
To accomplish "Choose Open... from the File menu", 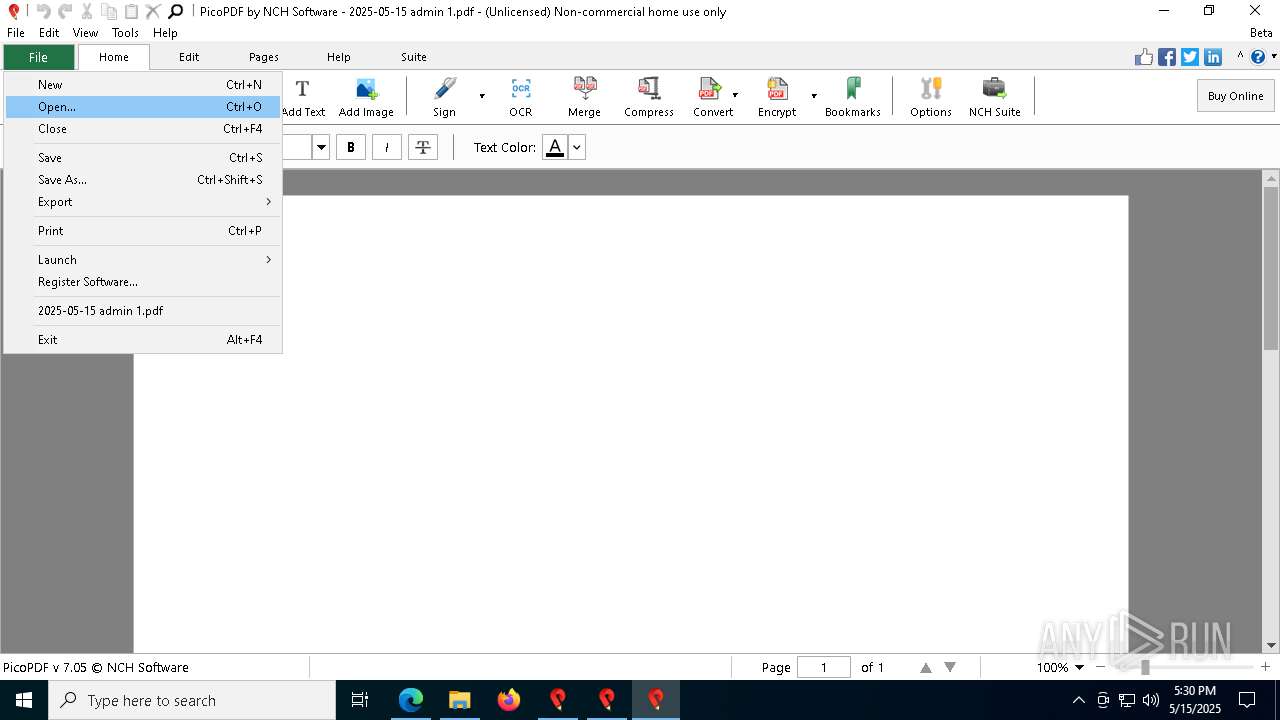I will point(143,107).
